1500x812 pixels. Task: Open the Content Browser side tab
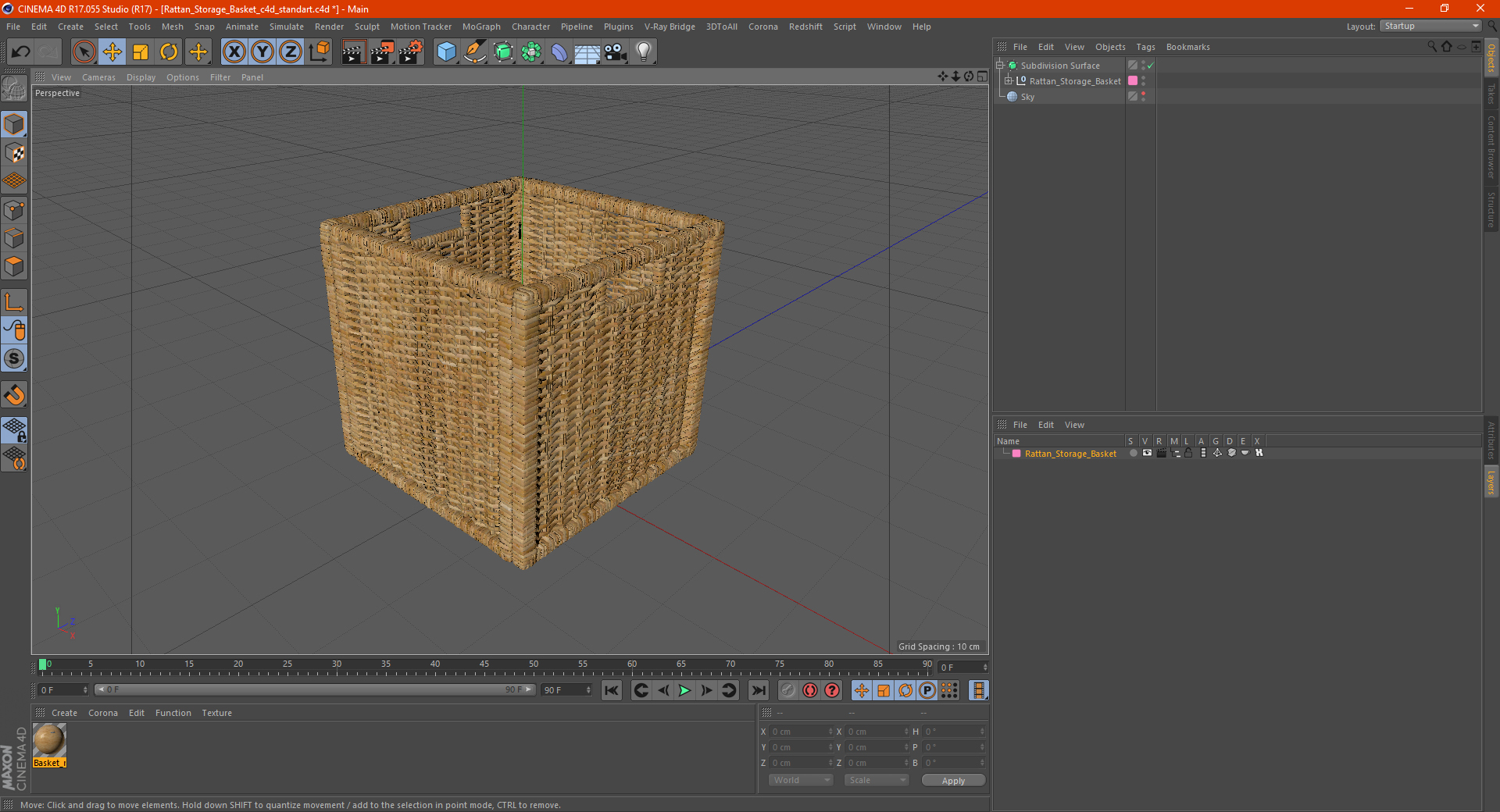(1491, 147)
